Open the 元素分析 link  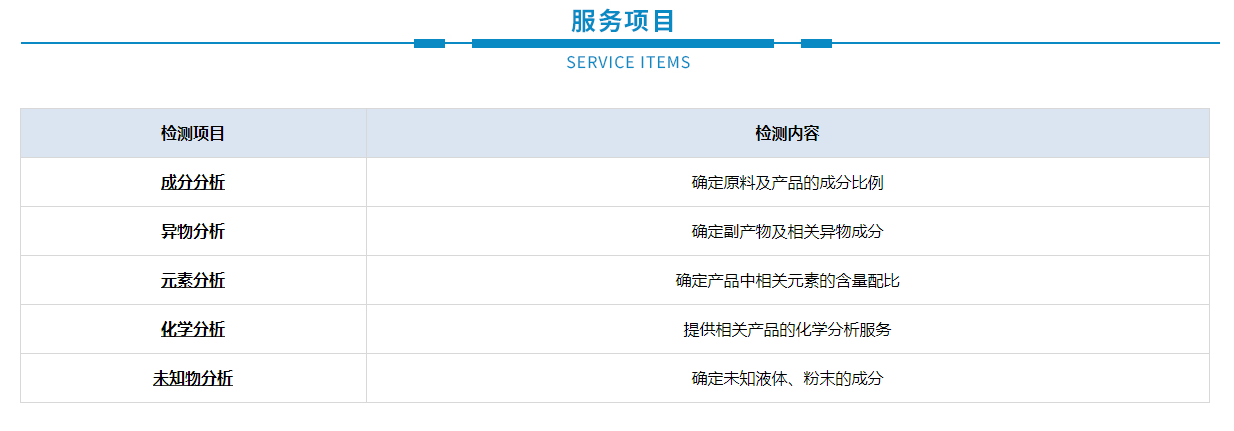[x=193, y=281]
